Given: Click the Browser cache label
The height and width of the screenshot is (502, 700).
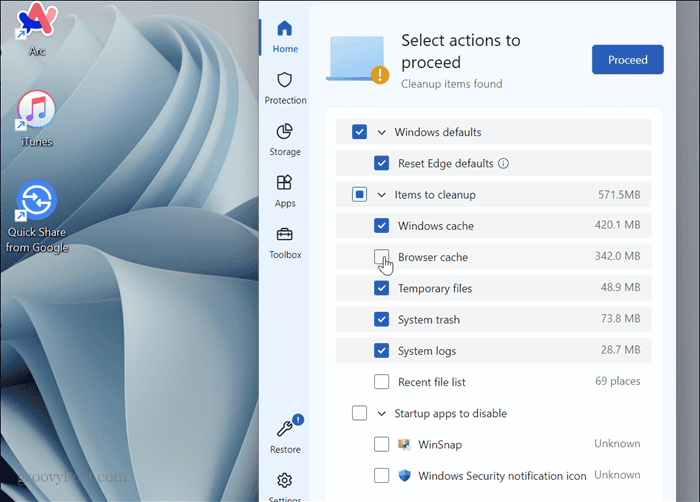Looking at the screenshot, I should click(433, 257).
